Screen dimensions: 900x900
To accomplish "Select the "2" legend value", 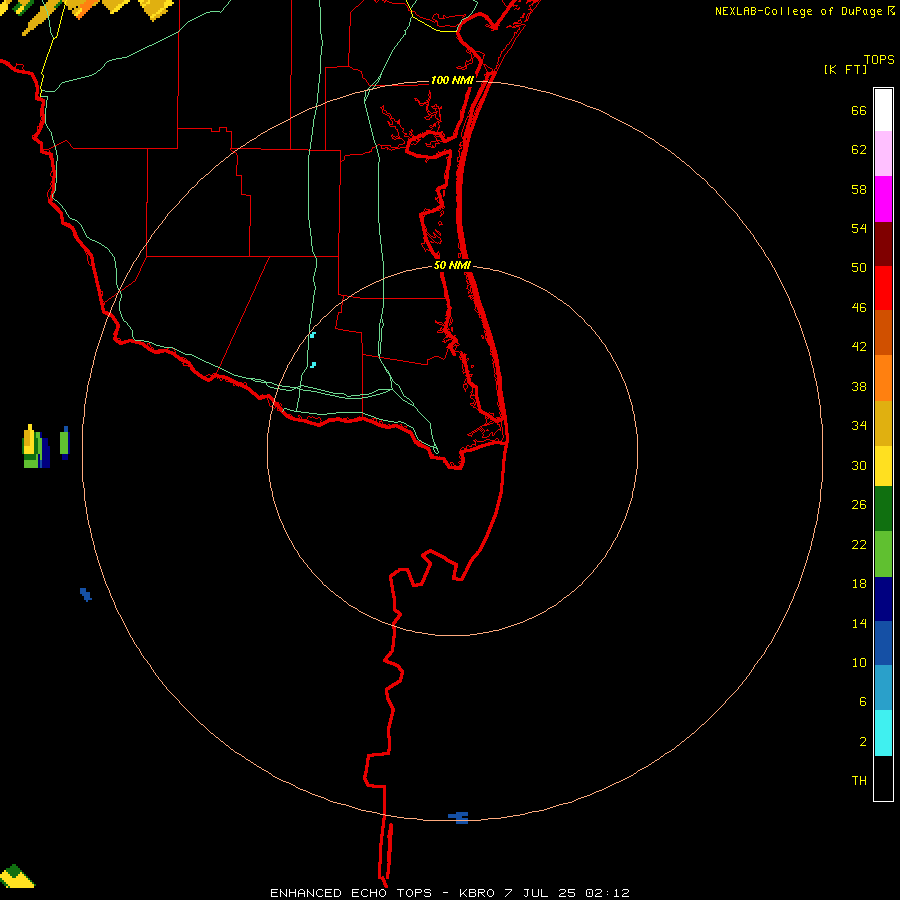I will tap(863, 742).
